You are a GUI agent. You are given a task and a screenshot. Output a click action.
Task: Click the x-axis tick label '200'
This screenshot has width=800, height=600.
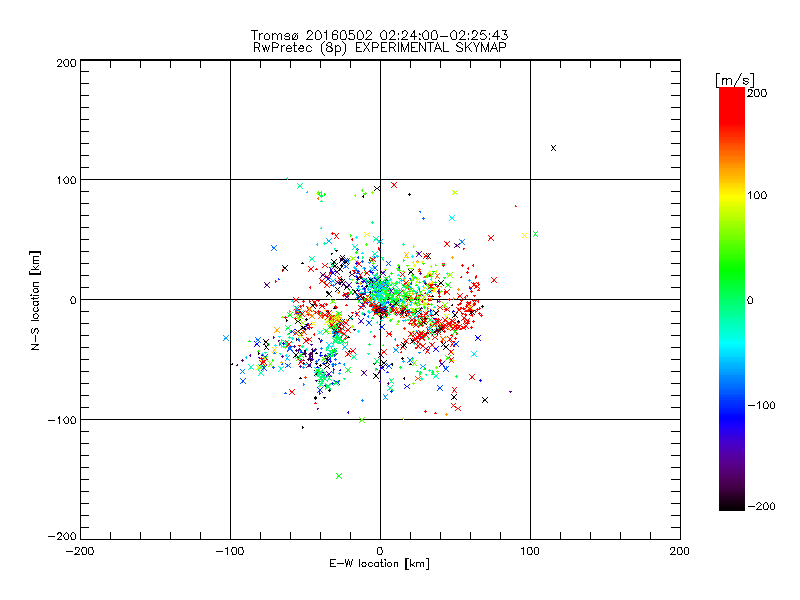tap(680, 551)
